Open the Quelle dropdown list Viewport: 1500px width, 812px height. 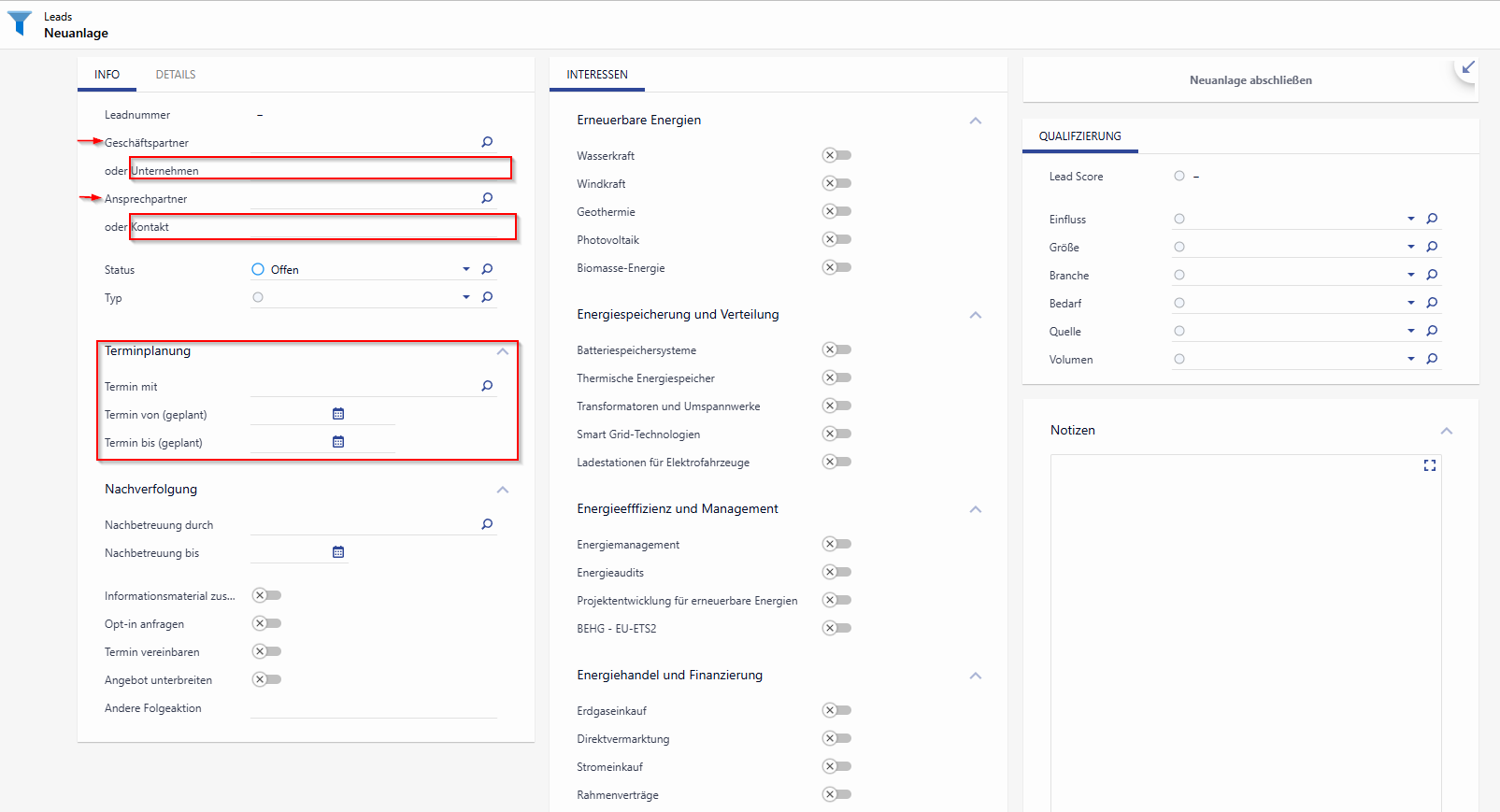click(x=1410, y=331)
